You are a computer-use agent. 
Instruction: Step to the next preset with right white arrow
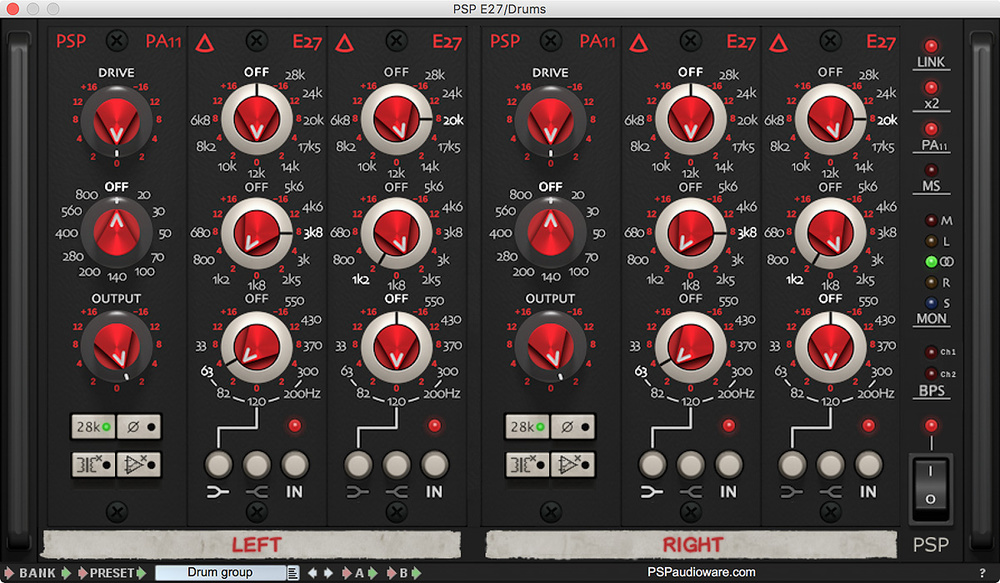(x=328, y=573)
